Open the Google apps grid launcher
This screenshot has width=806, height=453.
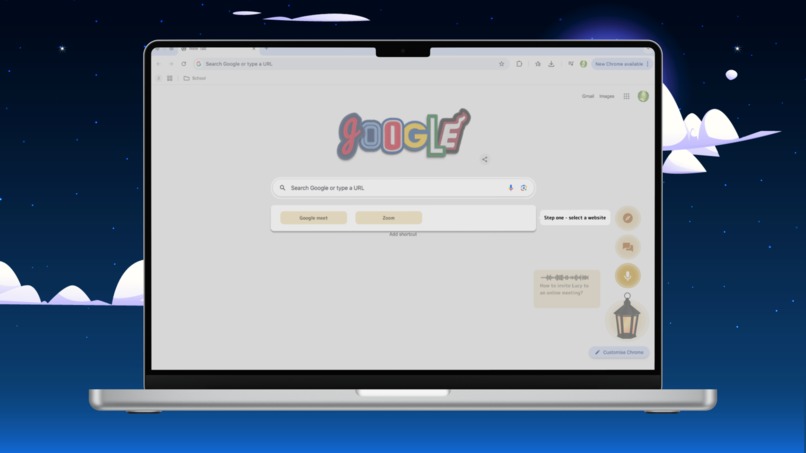626,96
